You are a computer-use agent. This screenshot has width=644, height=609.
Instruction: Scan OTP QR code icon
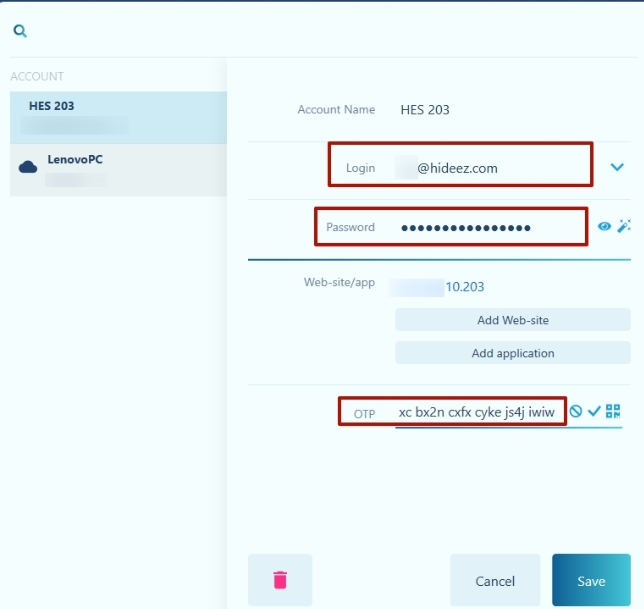click(613, 411)
